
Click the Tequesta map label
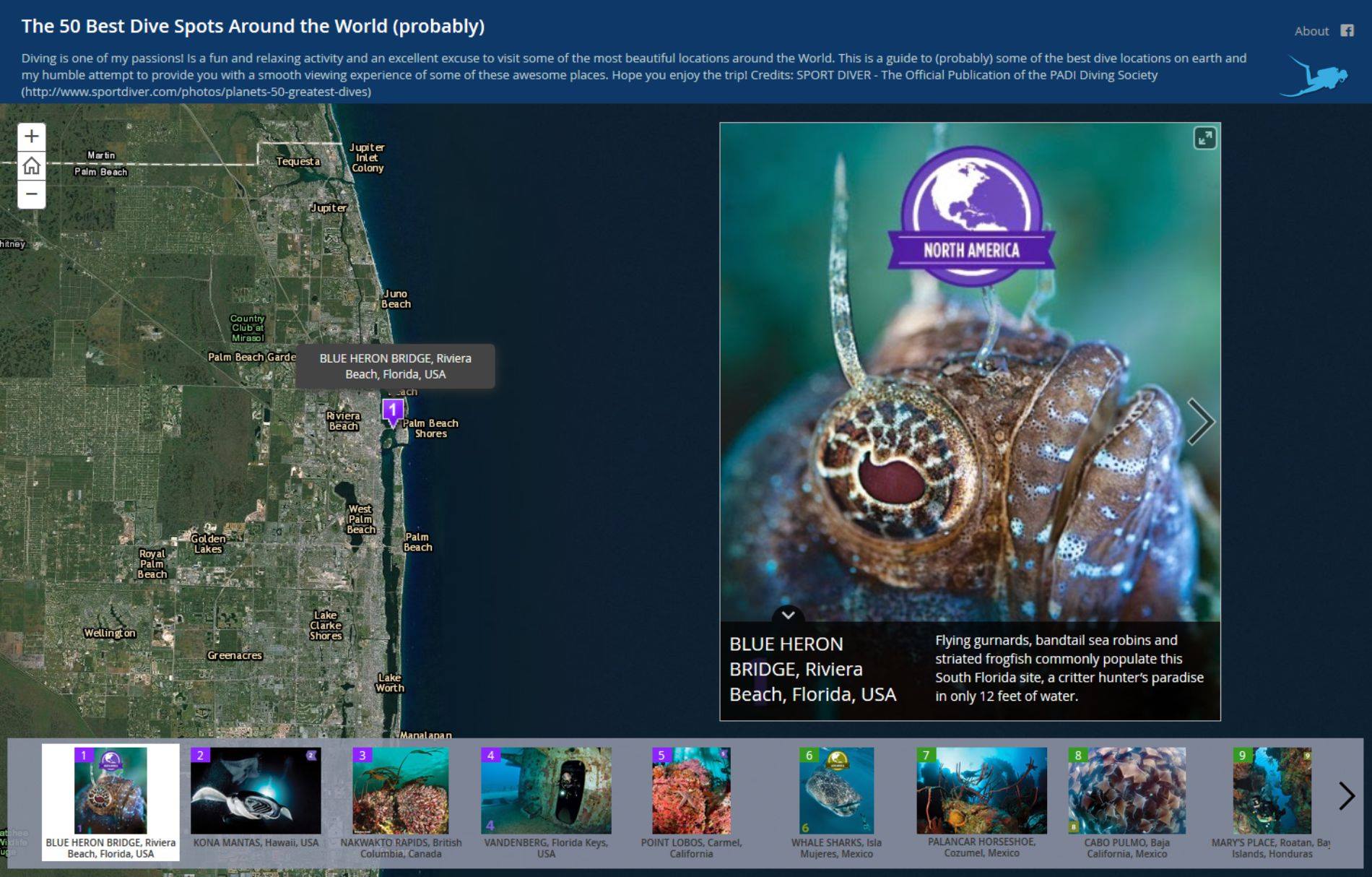[298, 162]
